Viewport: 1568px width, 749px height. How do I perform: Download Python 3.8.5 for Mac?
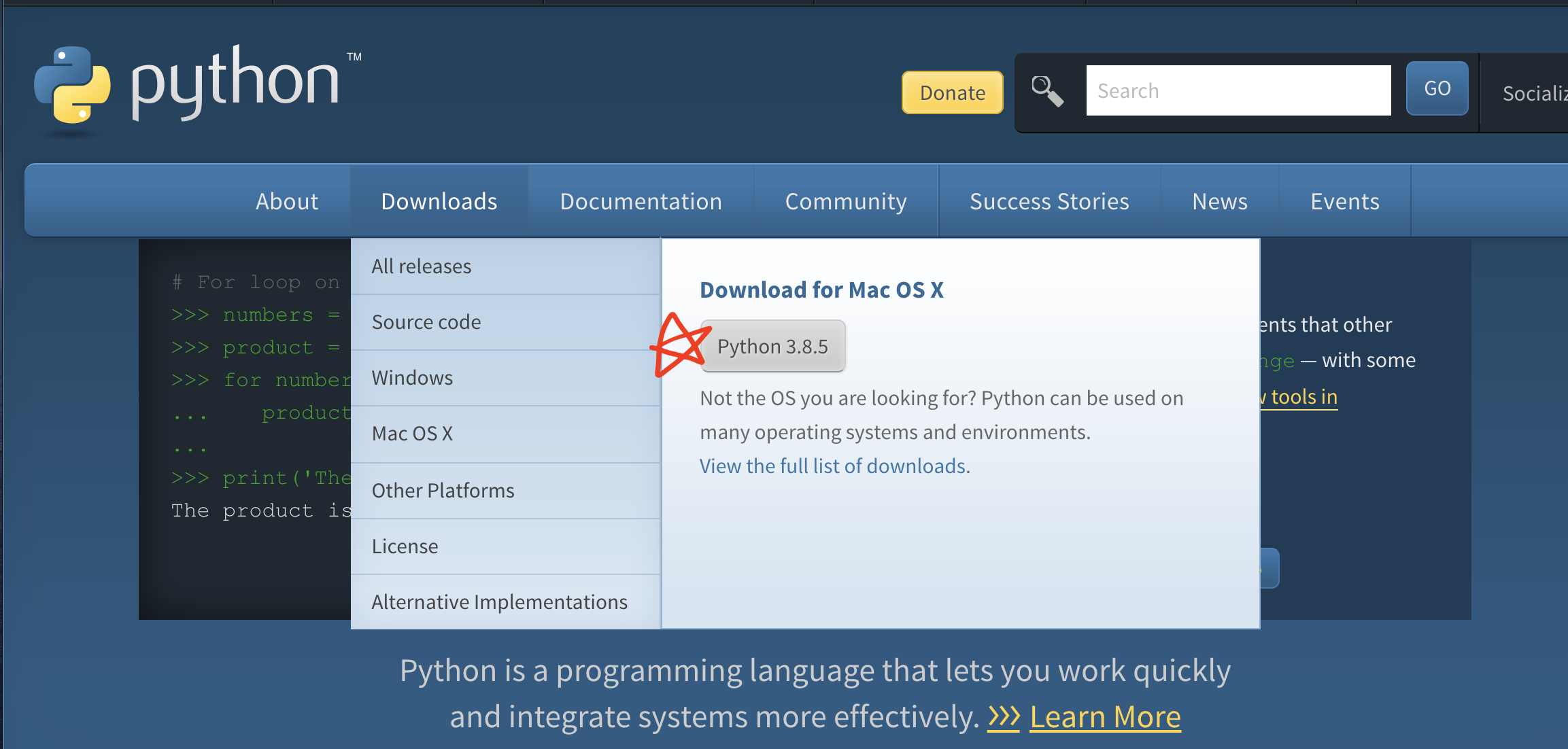[x=772, y=347]
